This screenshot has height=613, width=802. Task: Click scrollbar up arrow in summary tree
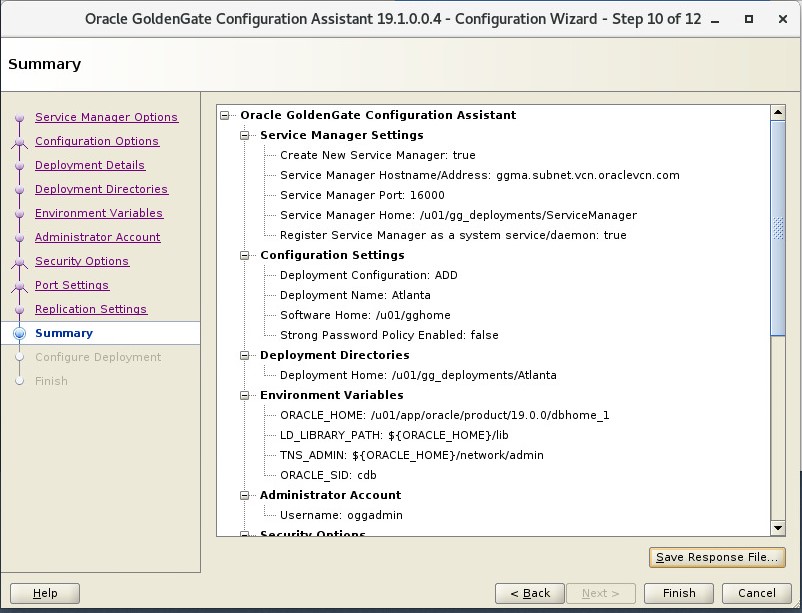[778, 113]
